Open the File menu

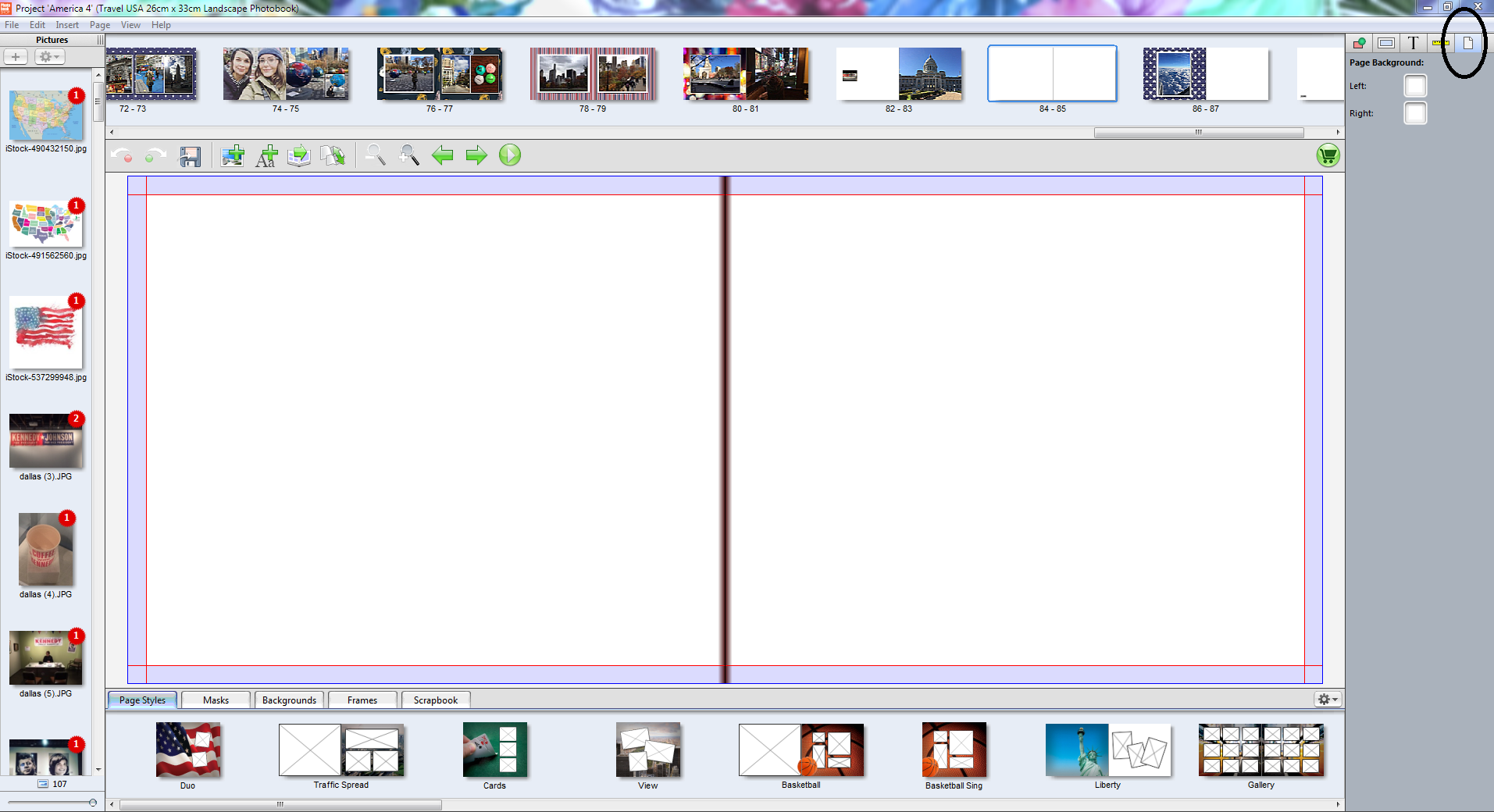[12, 25]
